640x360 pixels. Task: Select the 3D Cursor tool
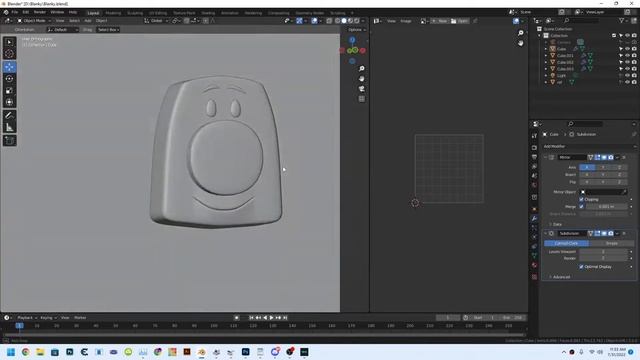pos(9,54)
